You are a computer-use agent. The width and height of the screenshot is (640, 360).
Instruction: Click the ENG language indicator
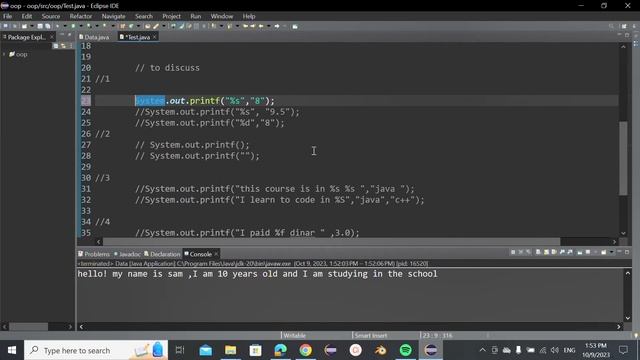(569, 350)
